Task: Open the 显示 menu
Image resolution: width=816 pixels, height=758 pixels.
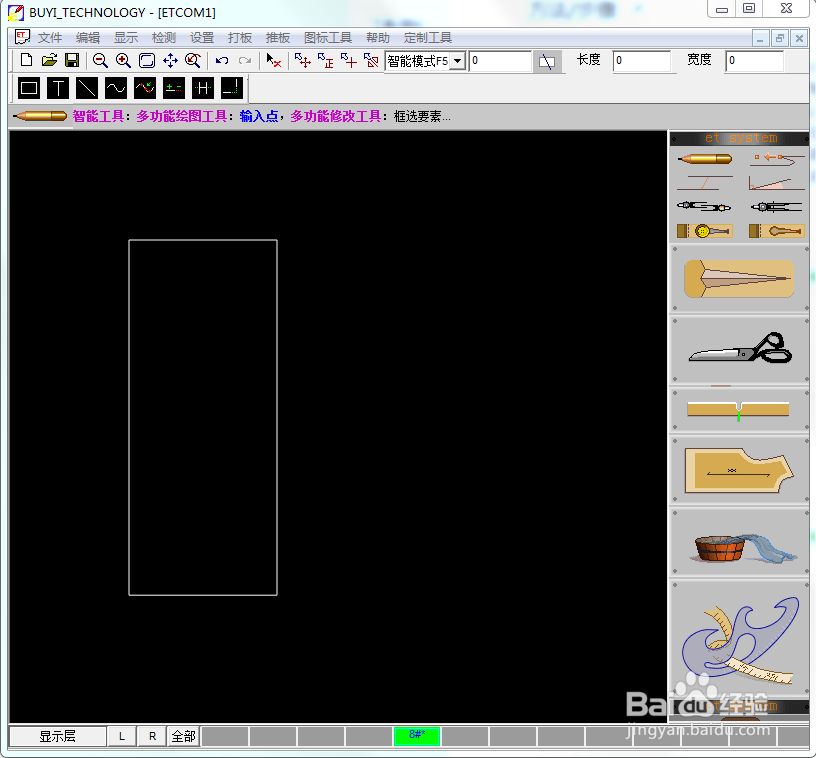Action: point(126,38)
